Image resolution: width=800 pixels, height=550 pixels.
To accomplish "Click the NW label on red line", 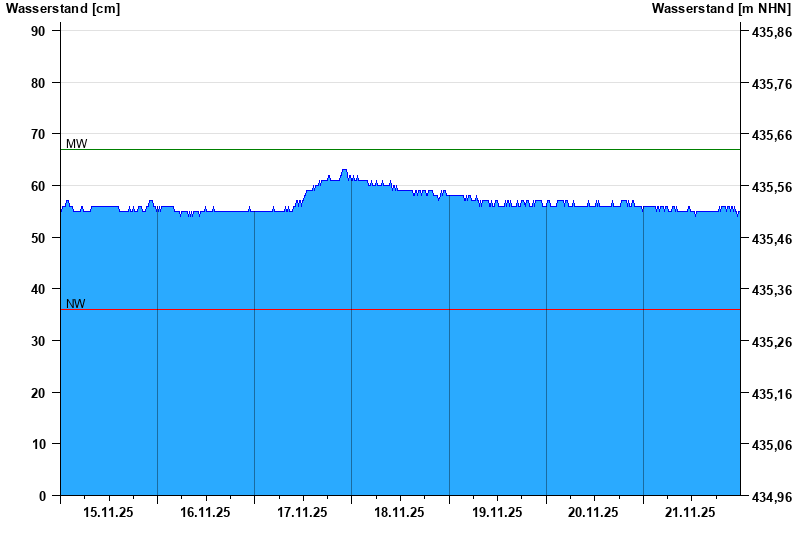I will [76, 304].
